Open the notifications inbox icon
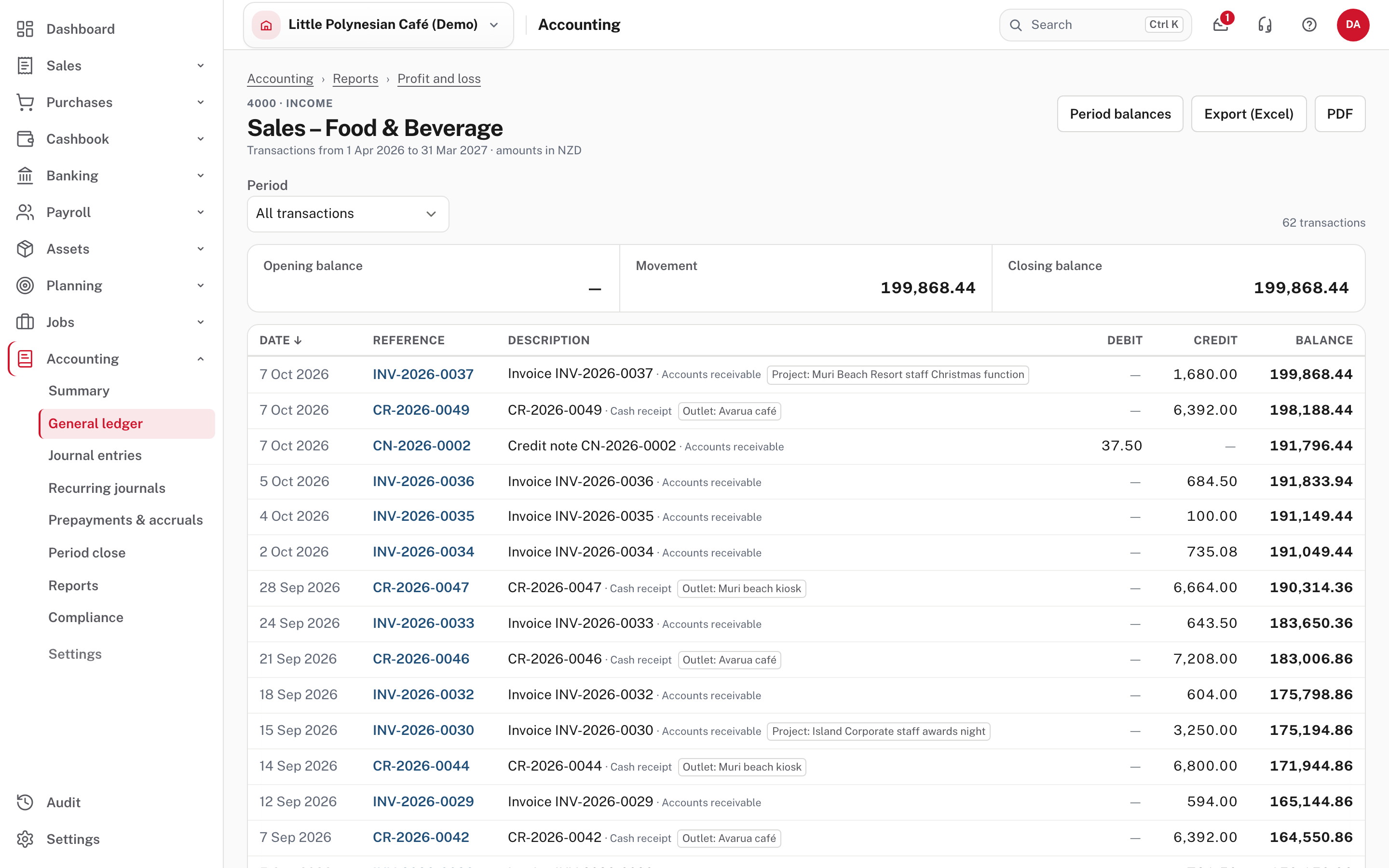The width and height of the screenshot is (1389, 868). 1221,25
